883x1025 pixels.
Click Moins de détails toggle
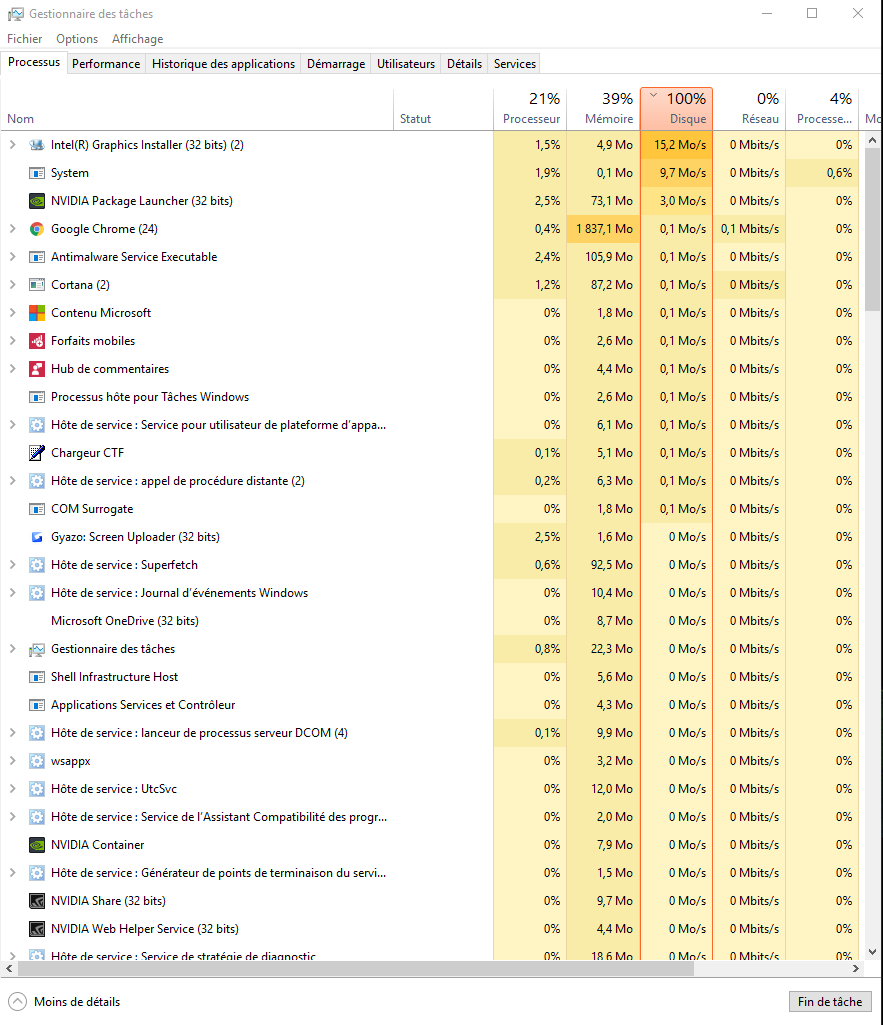click(64, 1002)
